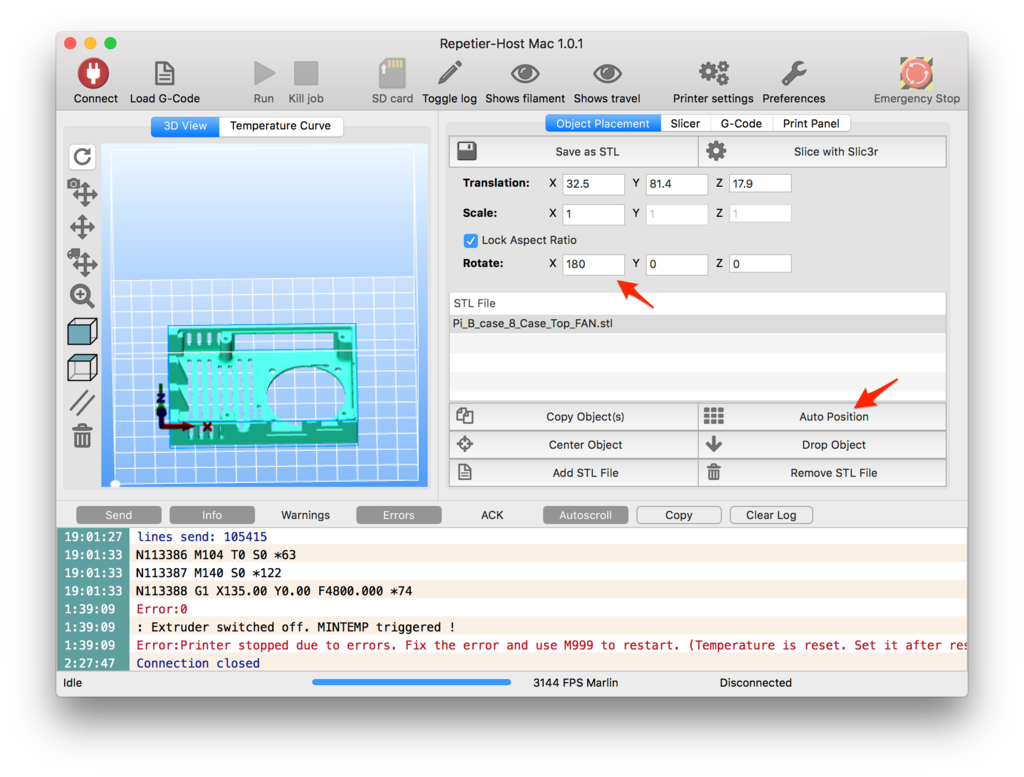Click the Rotate Z field
Image resolution: width=1024 pixels, height=777 pixels.
pyautogui.click(x=760, y=264)
